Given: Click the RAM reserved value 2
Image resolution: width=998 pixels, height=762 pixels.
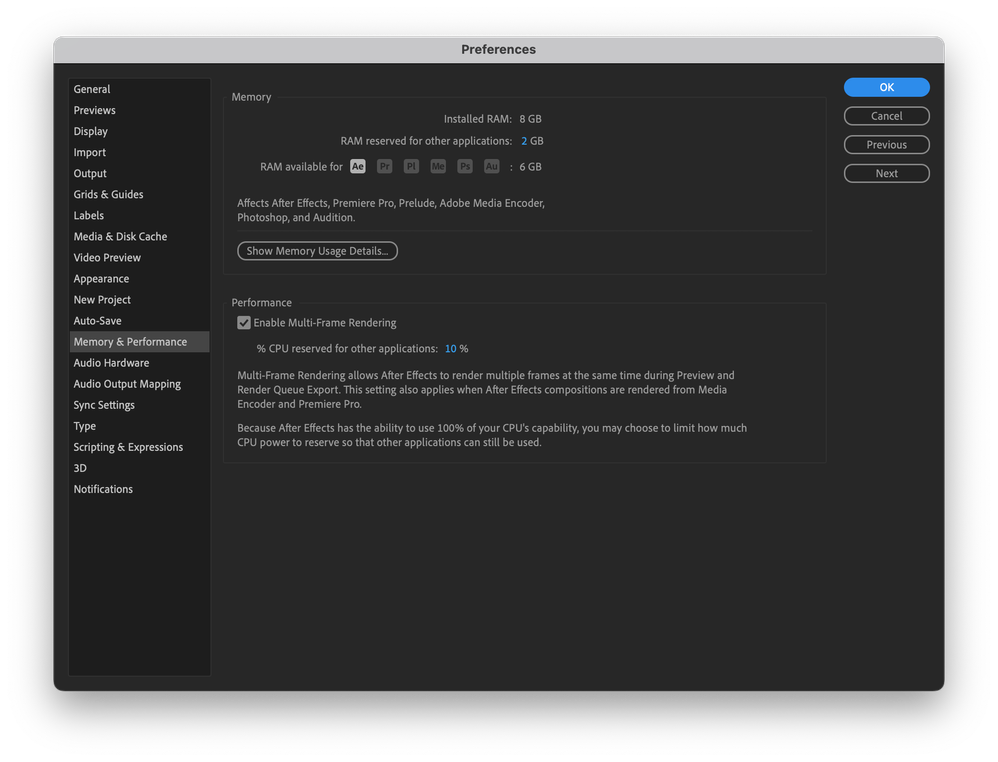Looking at the screenshot, I should 524,141.
